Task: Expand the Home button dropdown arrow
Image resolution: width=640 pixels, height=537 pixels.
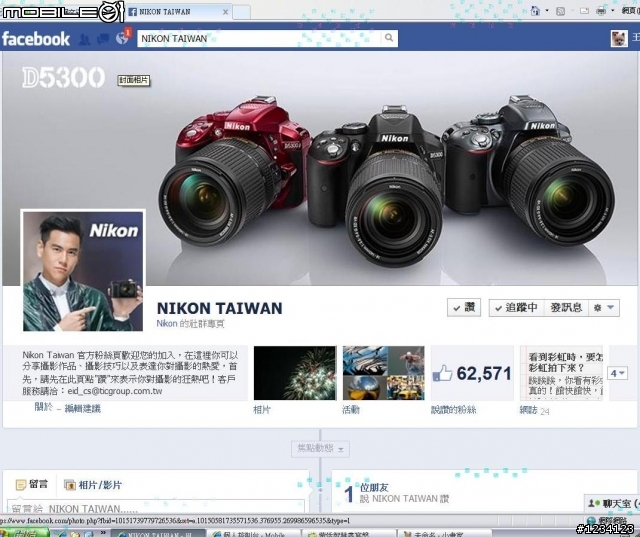Action: (x=547, y=11)
